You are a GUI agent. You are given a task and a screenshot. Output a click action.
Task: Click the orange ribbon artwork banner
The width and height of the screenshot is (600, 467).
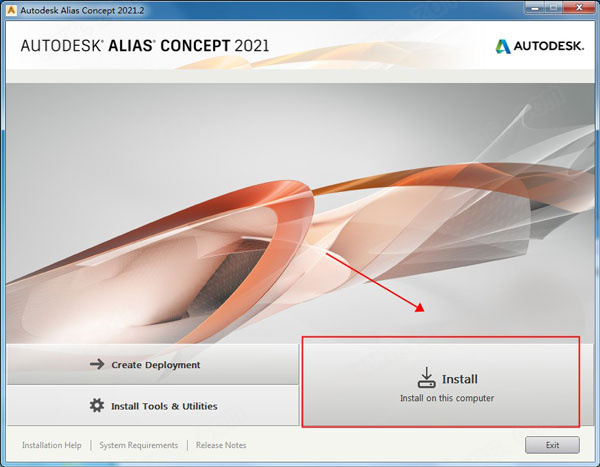coord(300,213)
